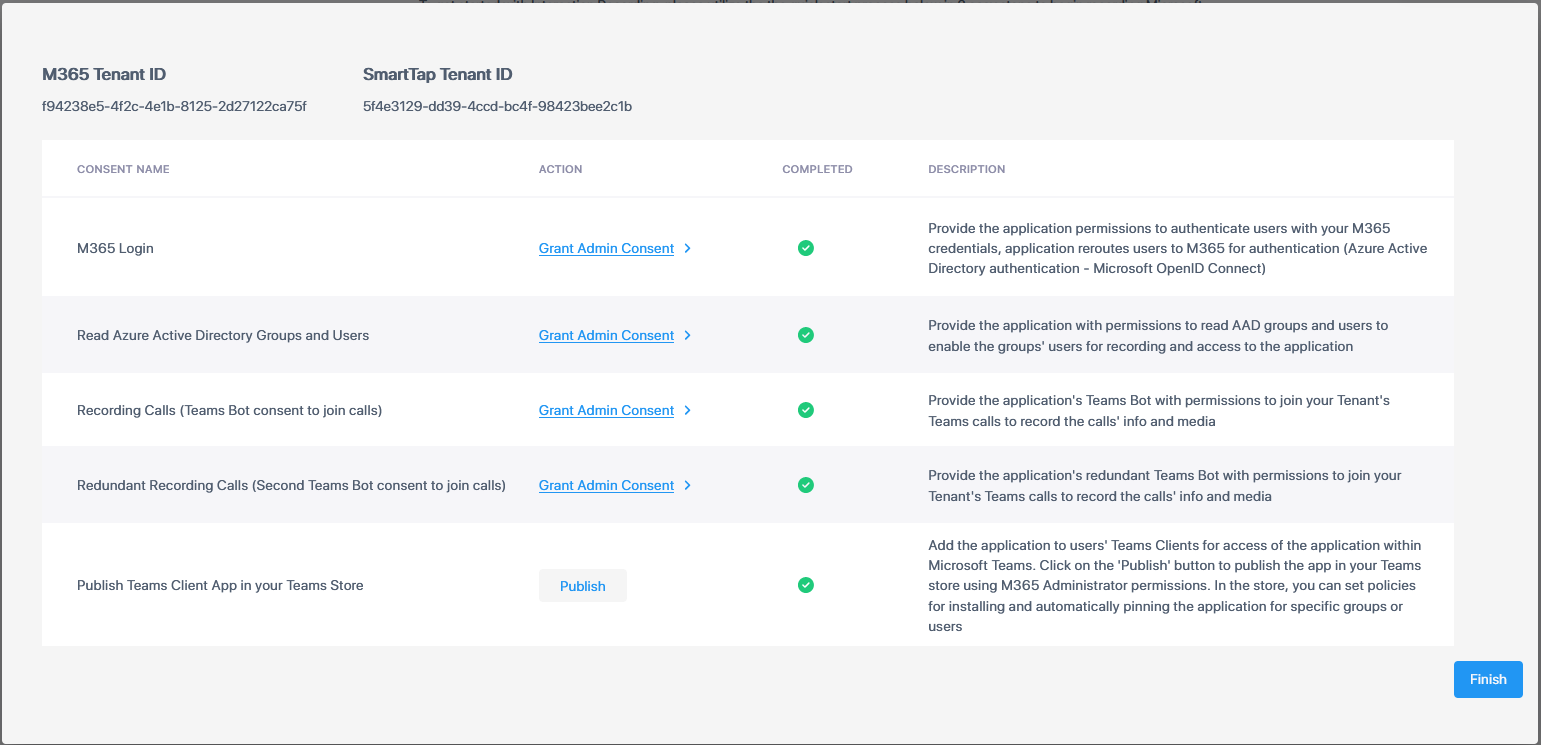This screenshot has width=1541, height=745.
Task: Click Grant Admin Consent for Recording Calls row
Action: [606, 410]
